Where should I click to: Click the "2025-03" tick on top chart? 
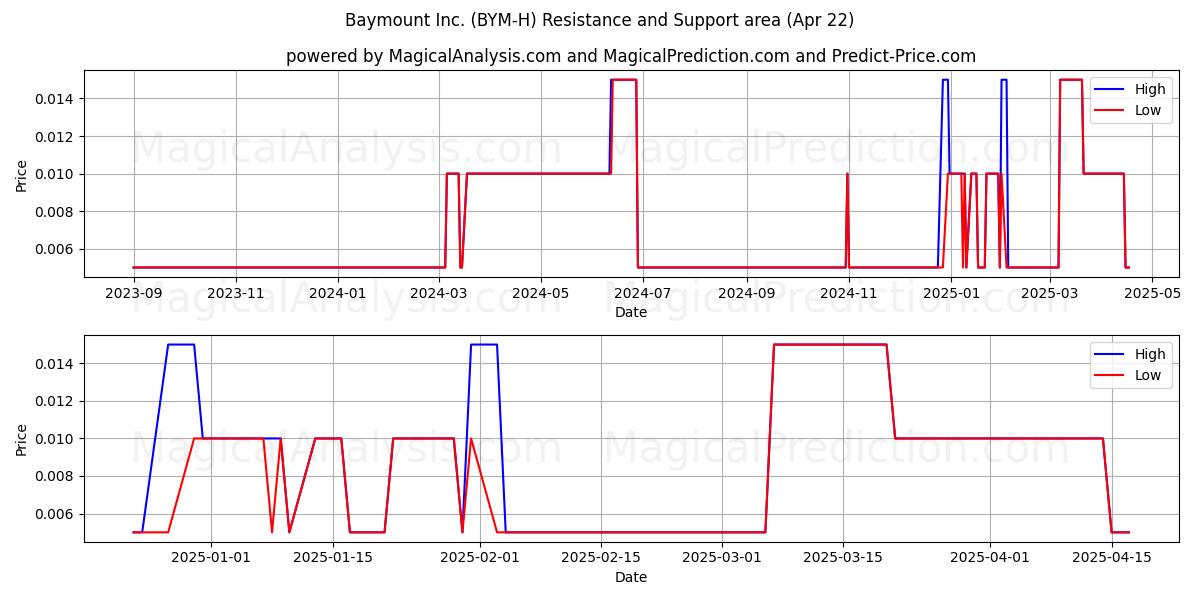point(1050,293)
